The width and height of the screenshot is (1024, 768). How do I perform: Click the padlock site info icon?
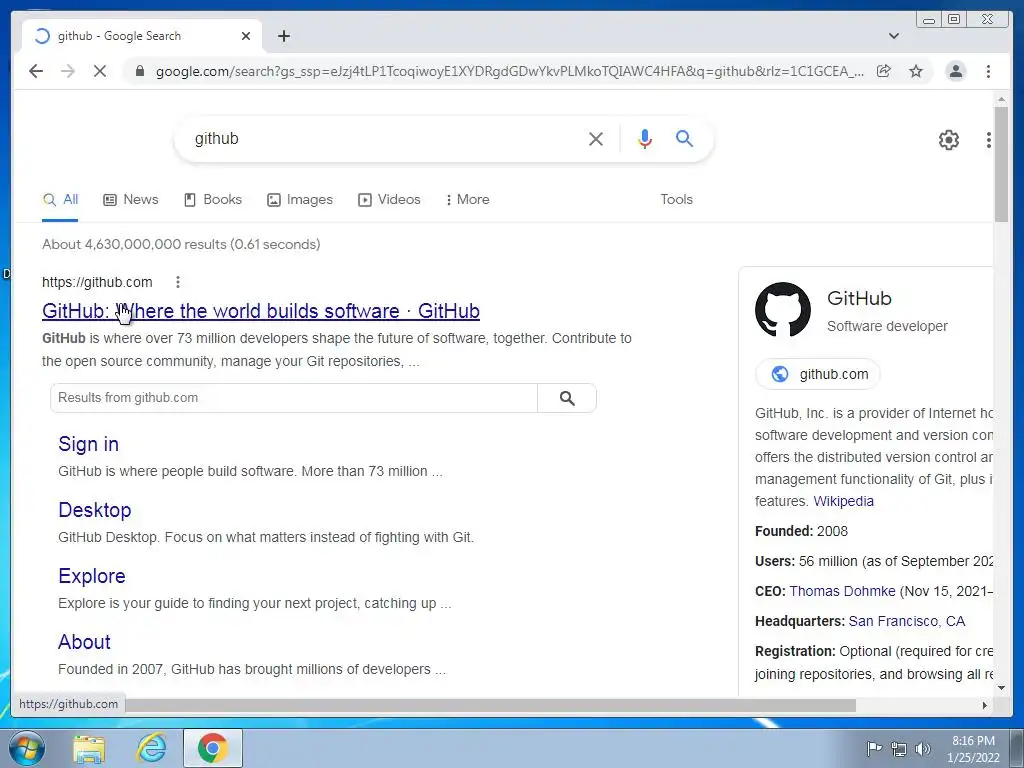pos(139,71)
